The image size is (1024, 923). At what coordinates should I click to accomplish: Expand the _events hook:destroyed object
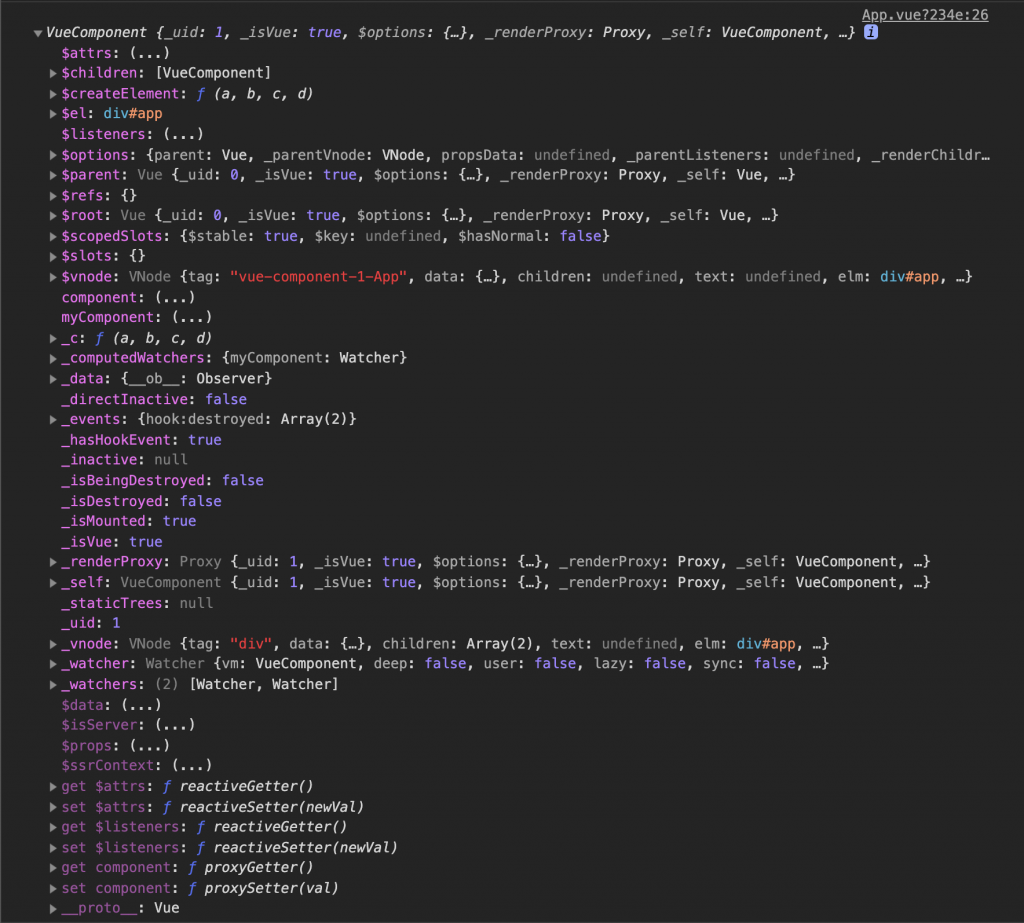coord(53,419)
